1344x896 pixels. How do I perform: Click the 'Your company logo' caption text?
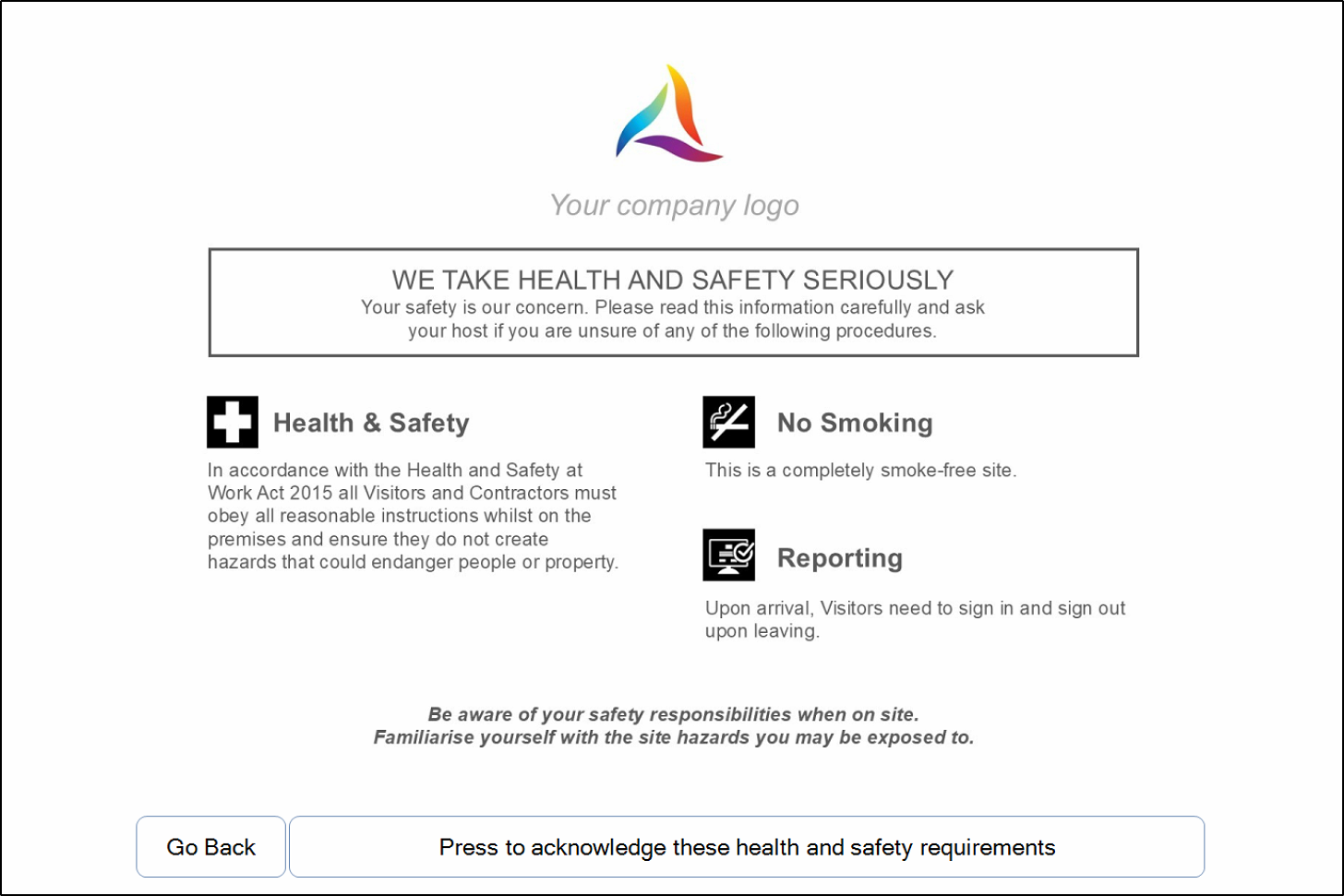[675, 205]
